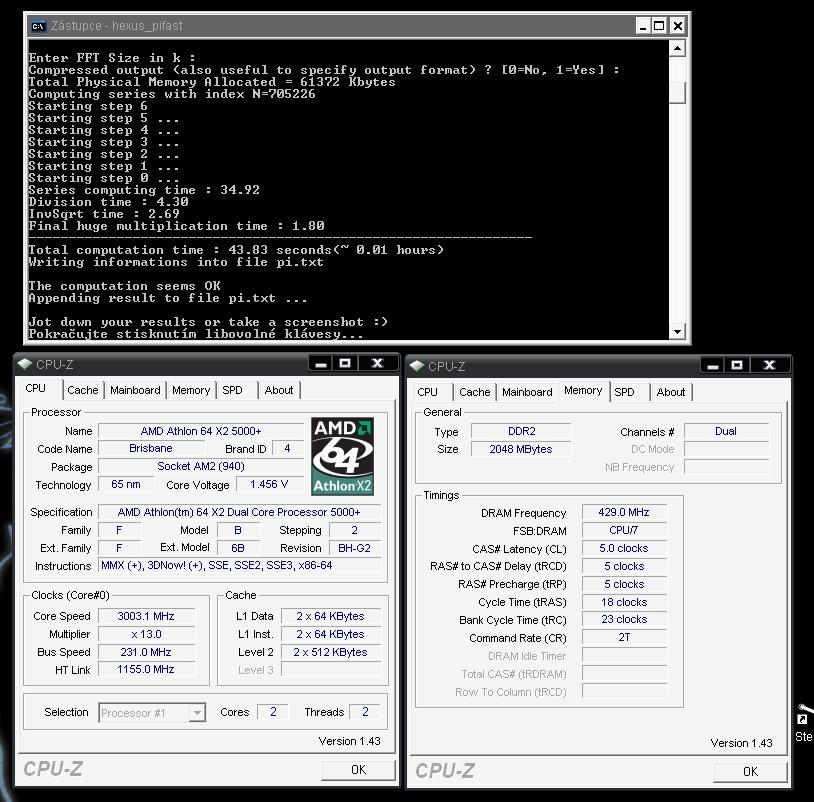Click the AMD Athlon 64 X2 logo image

pos(342,456)
